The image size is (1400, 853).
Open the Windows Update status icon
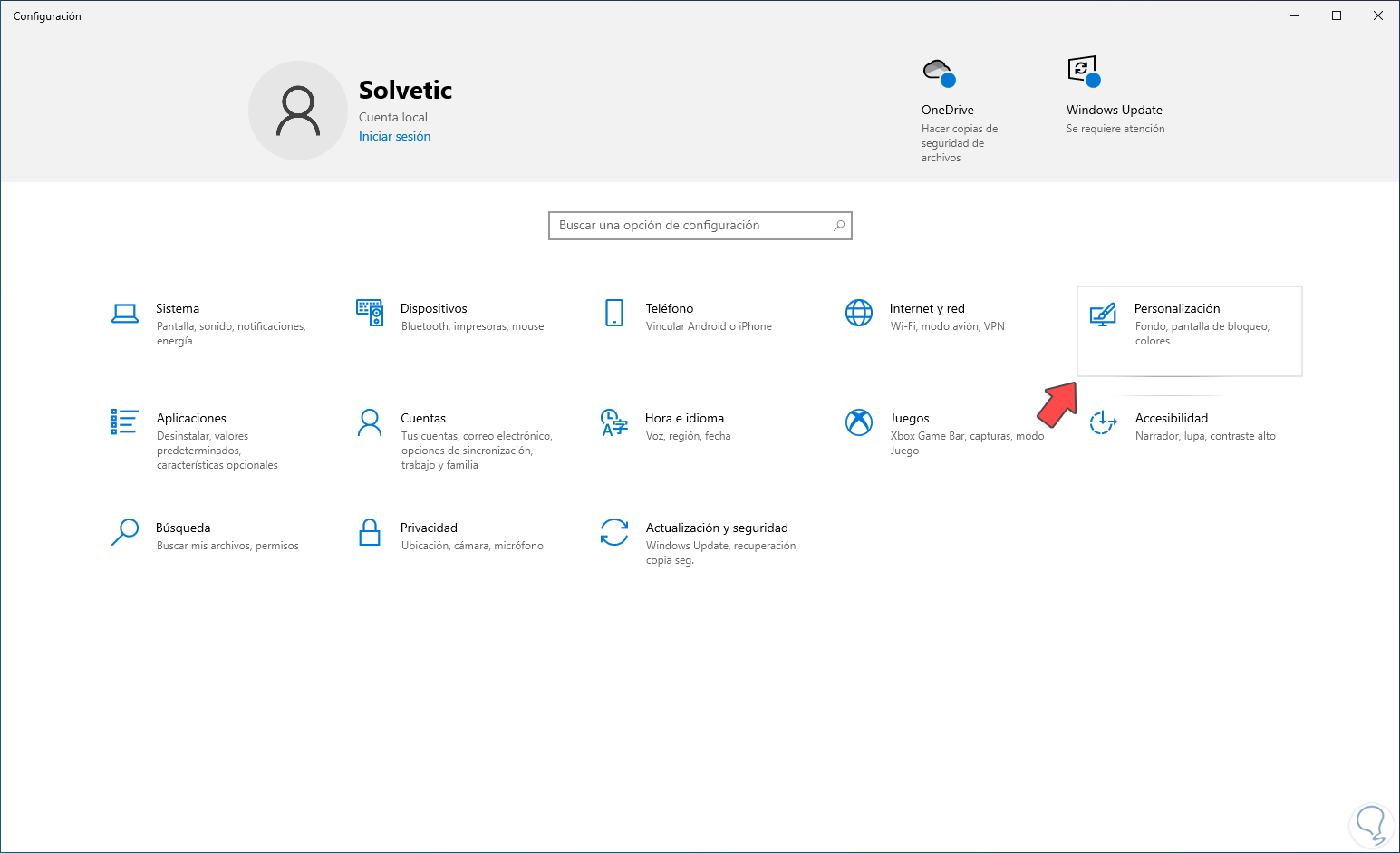click(x=1084, y=72)
